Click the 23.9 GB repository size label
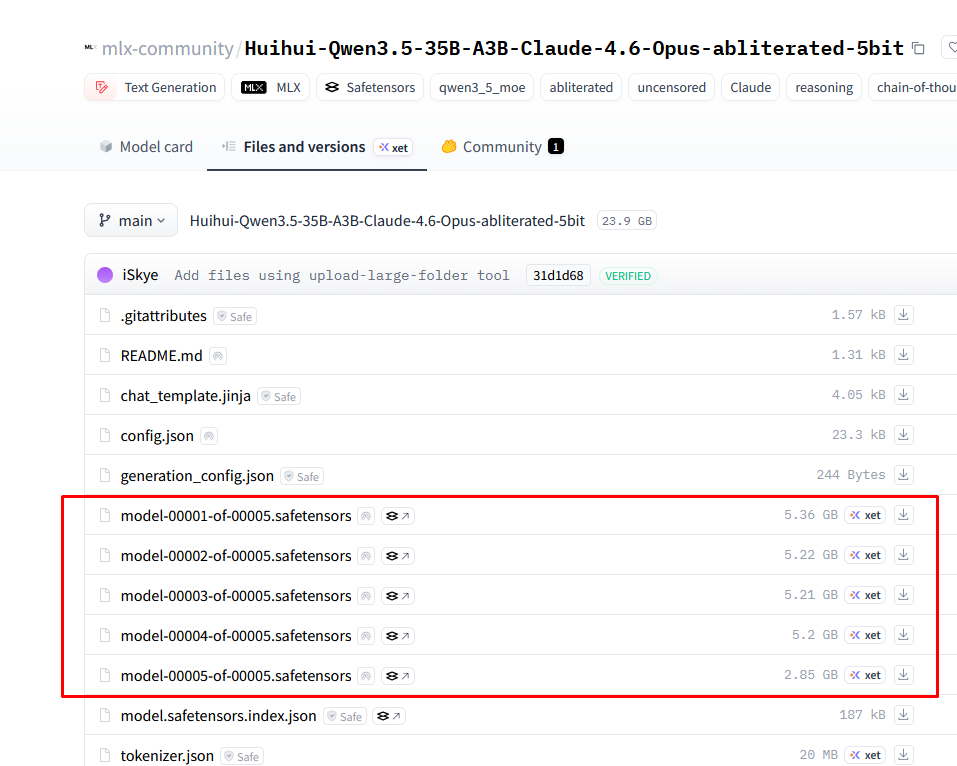 (x=627, y=221)
